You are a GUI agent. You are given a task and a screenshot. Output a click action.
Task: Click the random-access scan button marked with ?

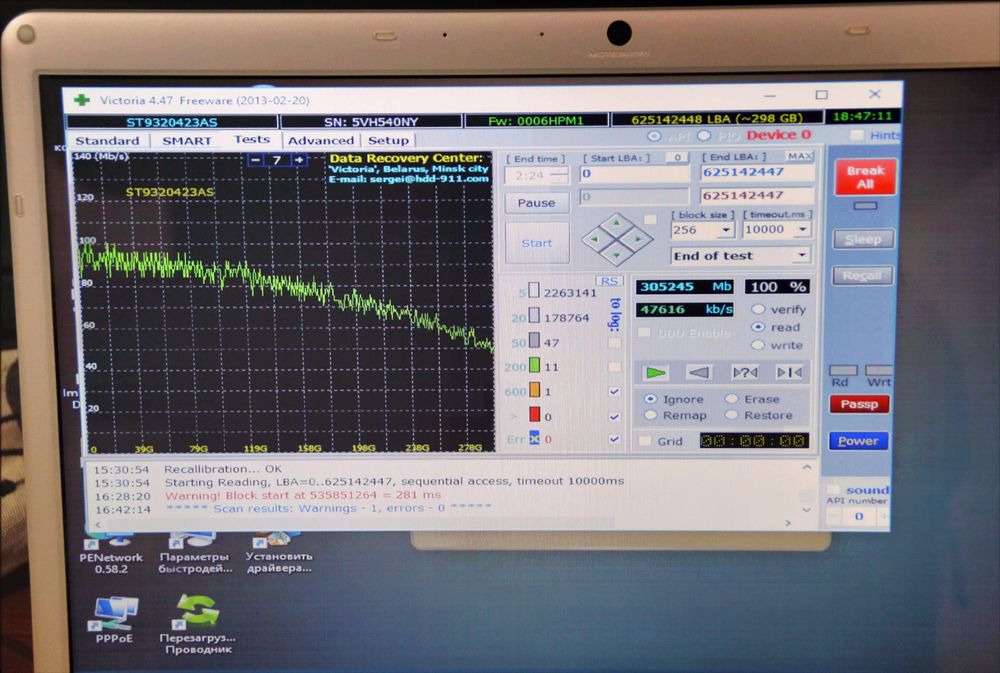pyautogui.click(x=744, y=373)
